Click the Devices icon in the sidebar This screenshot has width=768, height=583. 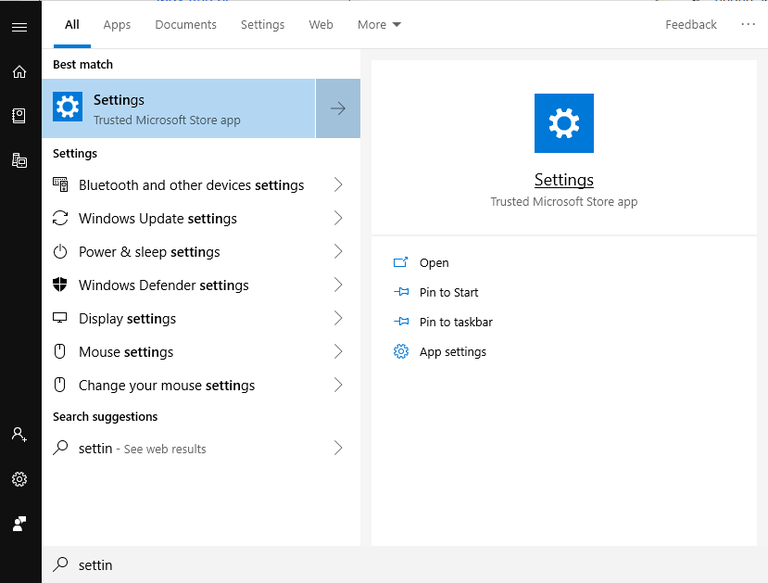[20, 160]
